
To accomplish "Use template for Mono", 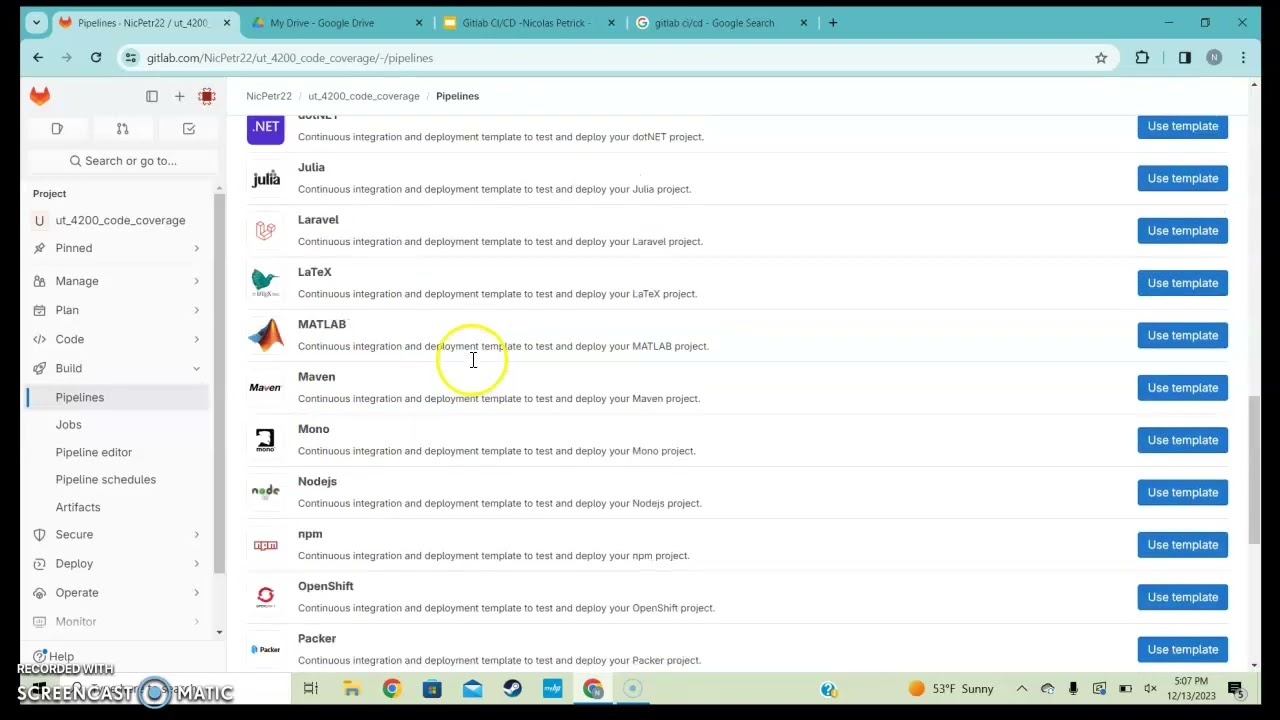I will point(1182,440).
